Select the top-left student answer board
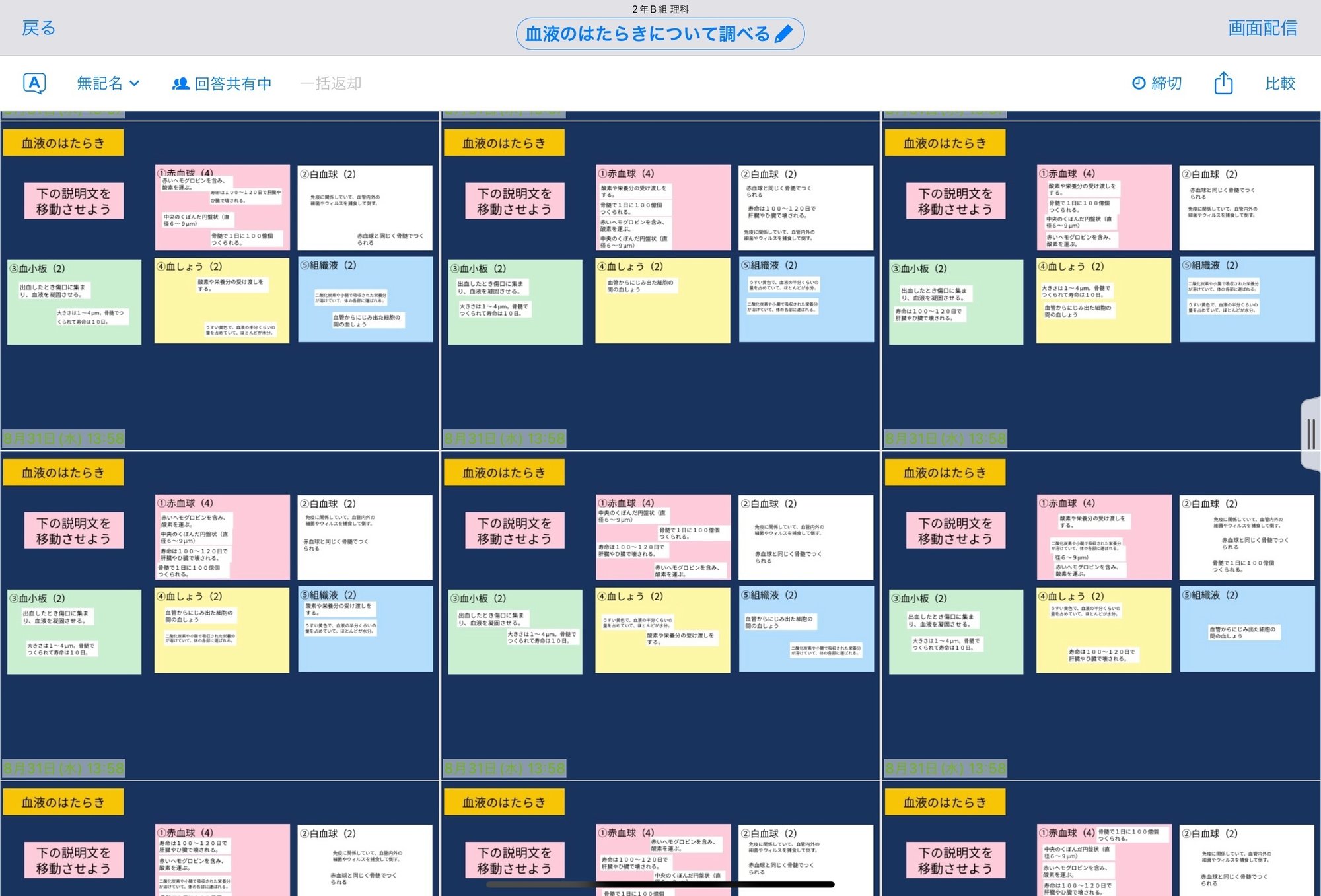 pyautogui.click(x=218, y=277)
